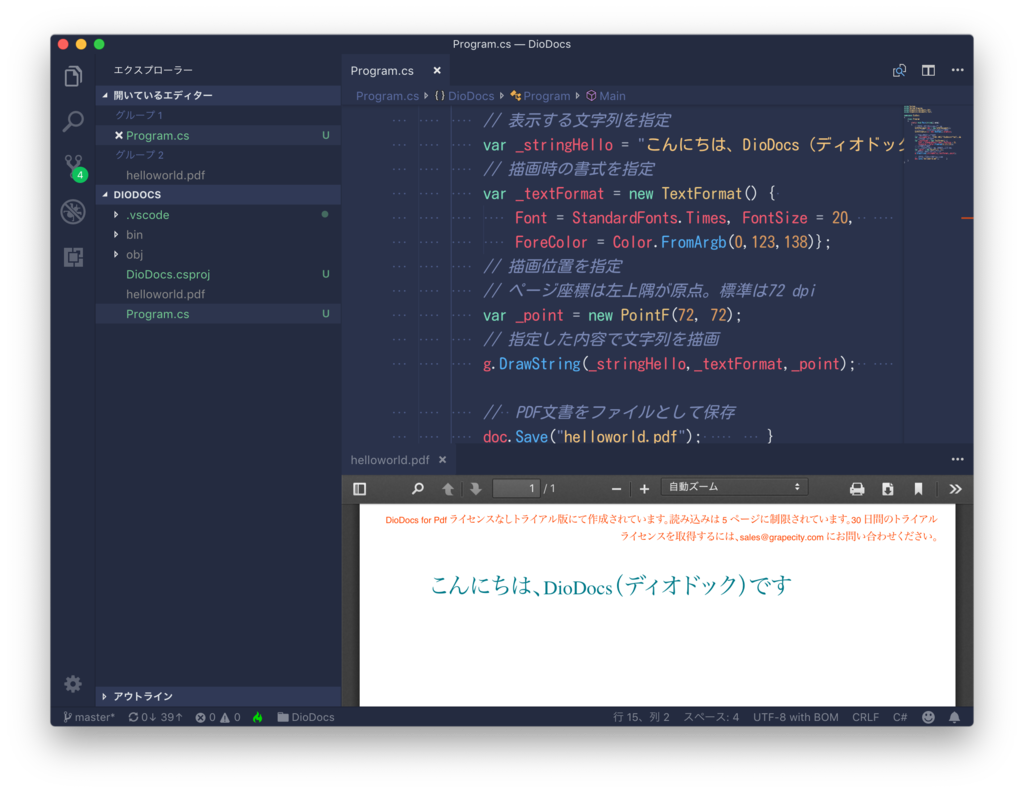Click the open changes icon in editor title

point(899,71)
